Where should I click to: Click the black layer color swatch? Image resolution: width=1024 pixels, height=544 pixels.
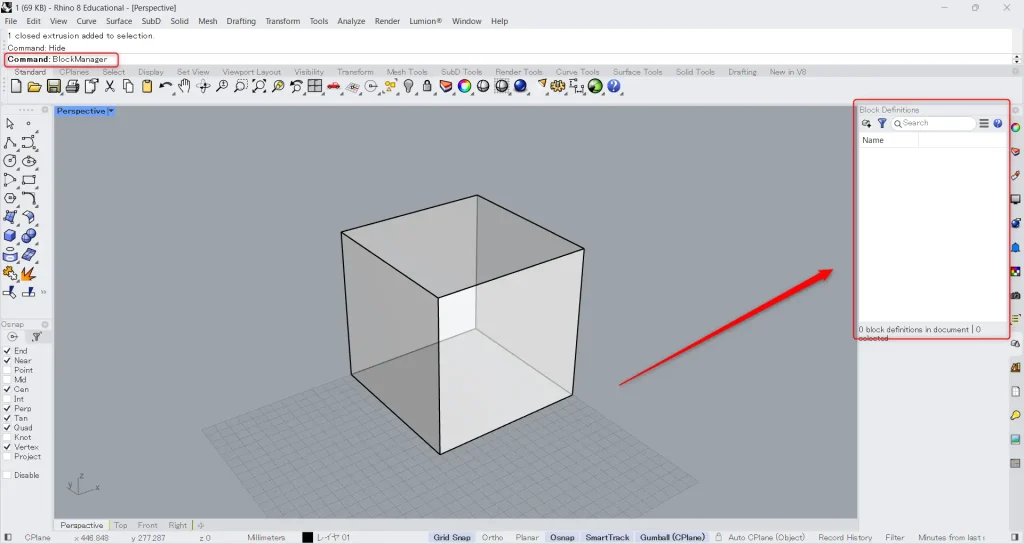coord(308,537)
